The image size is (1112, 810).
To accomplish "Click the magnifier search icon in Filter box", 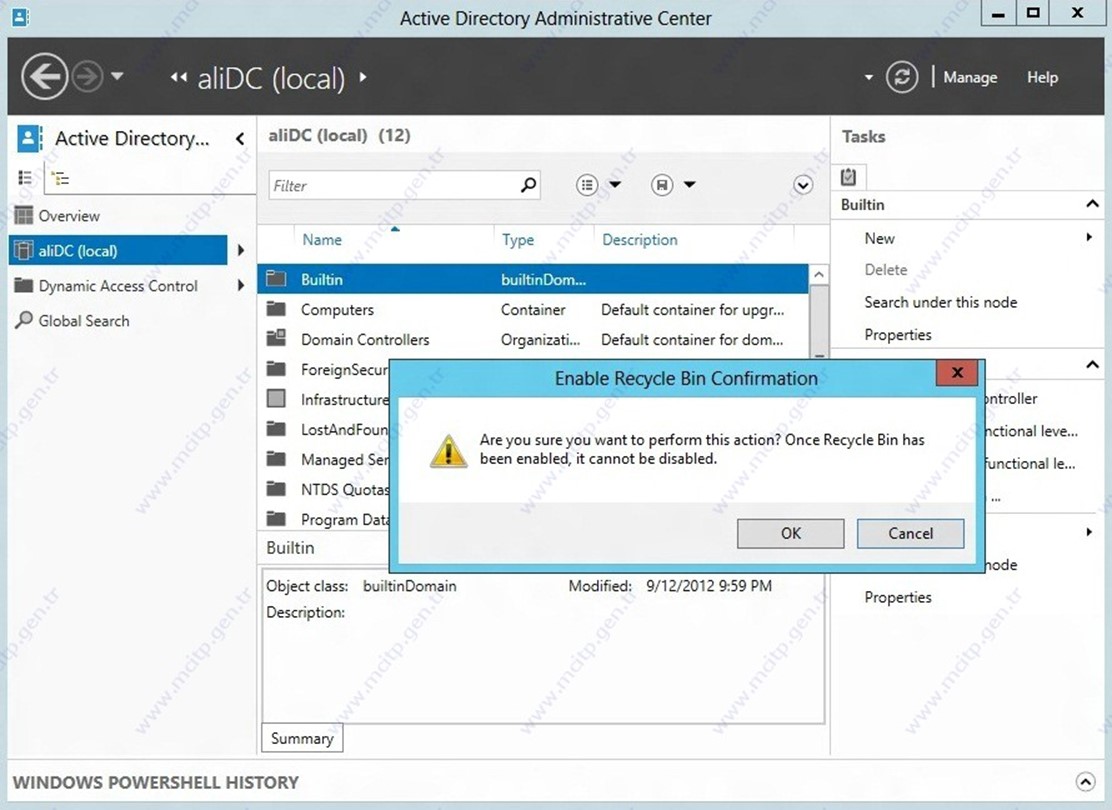I will click(528, 185).
